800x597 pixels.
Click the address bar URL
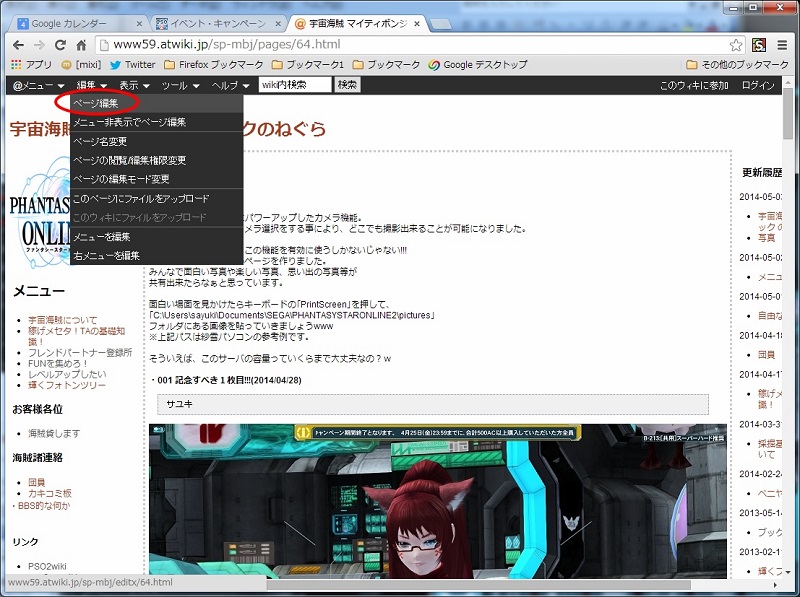(227, 45)
